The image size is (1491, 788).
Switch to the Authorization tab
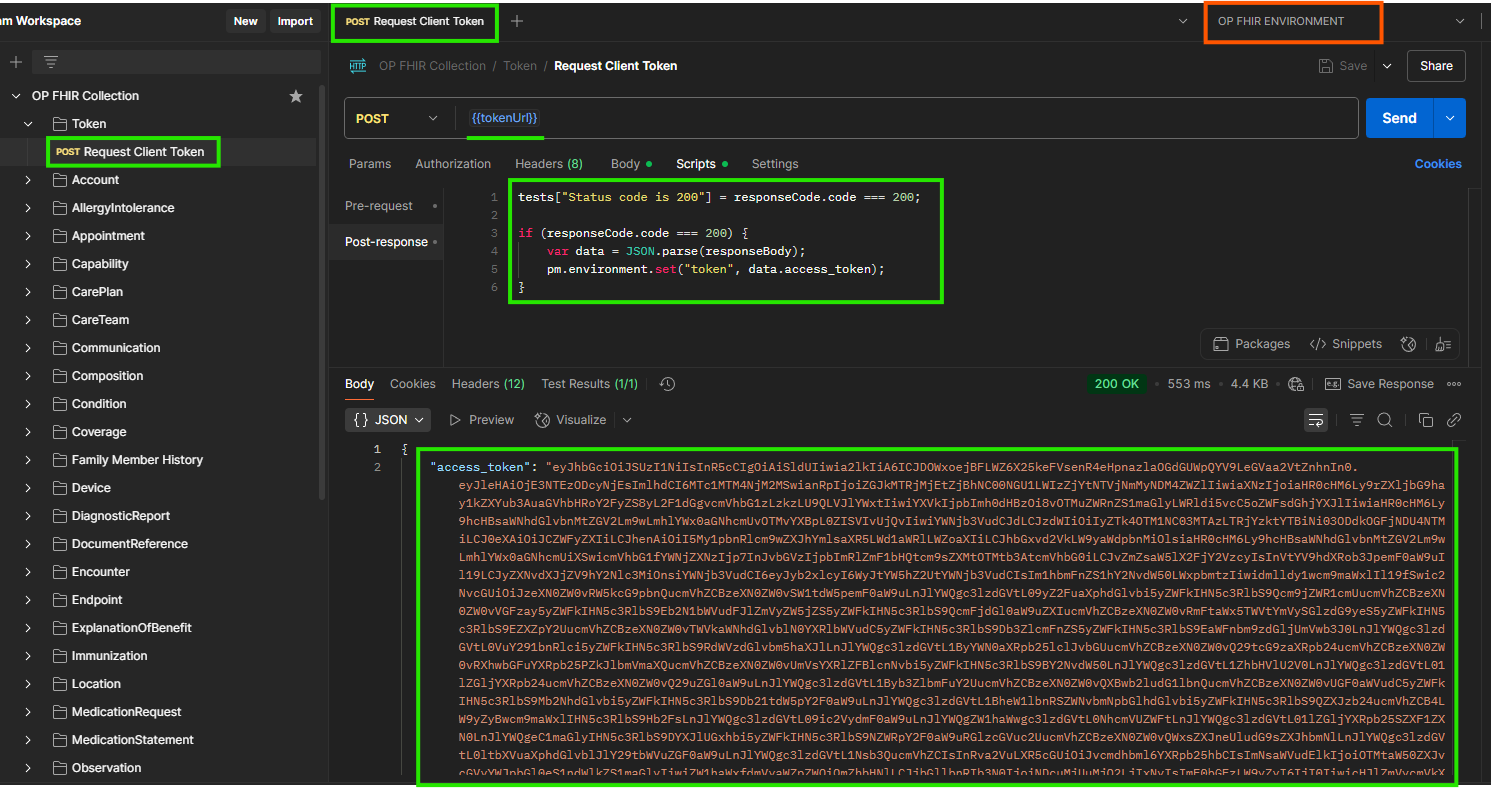pyautogui.click(x=453, y=164)
